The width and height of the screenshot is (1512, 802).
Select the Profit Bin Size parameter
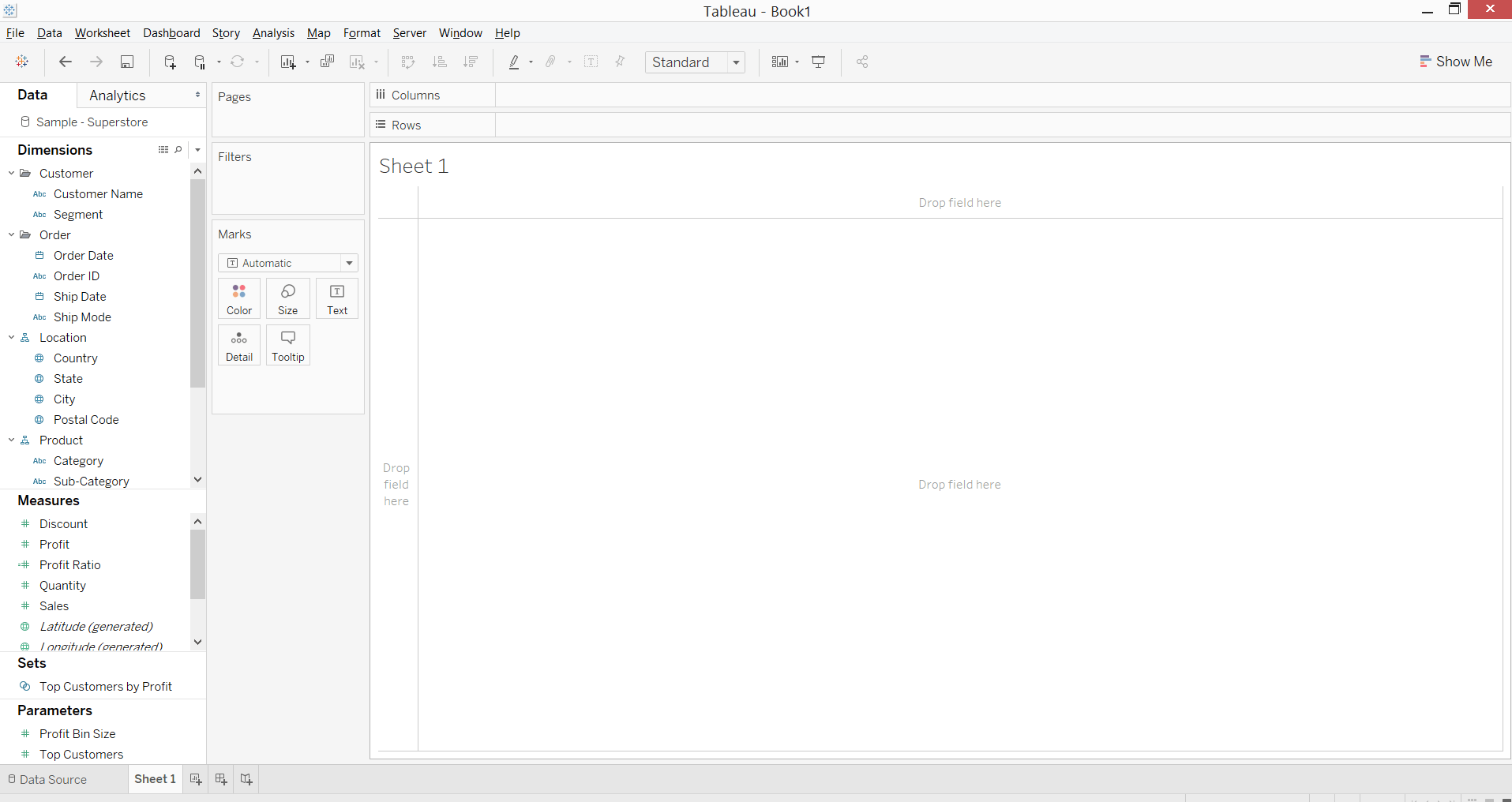click(77, 734)
